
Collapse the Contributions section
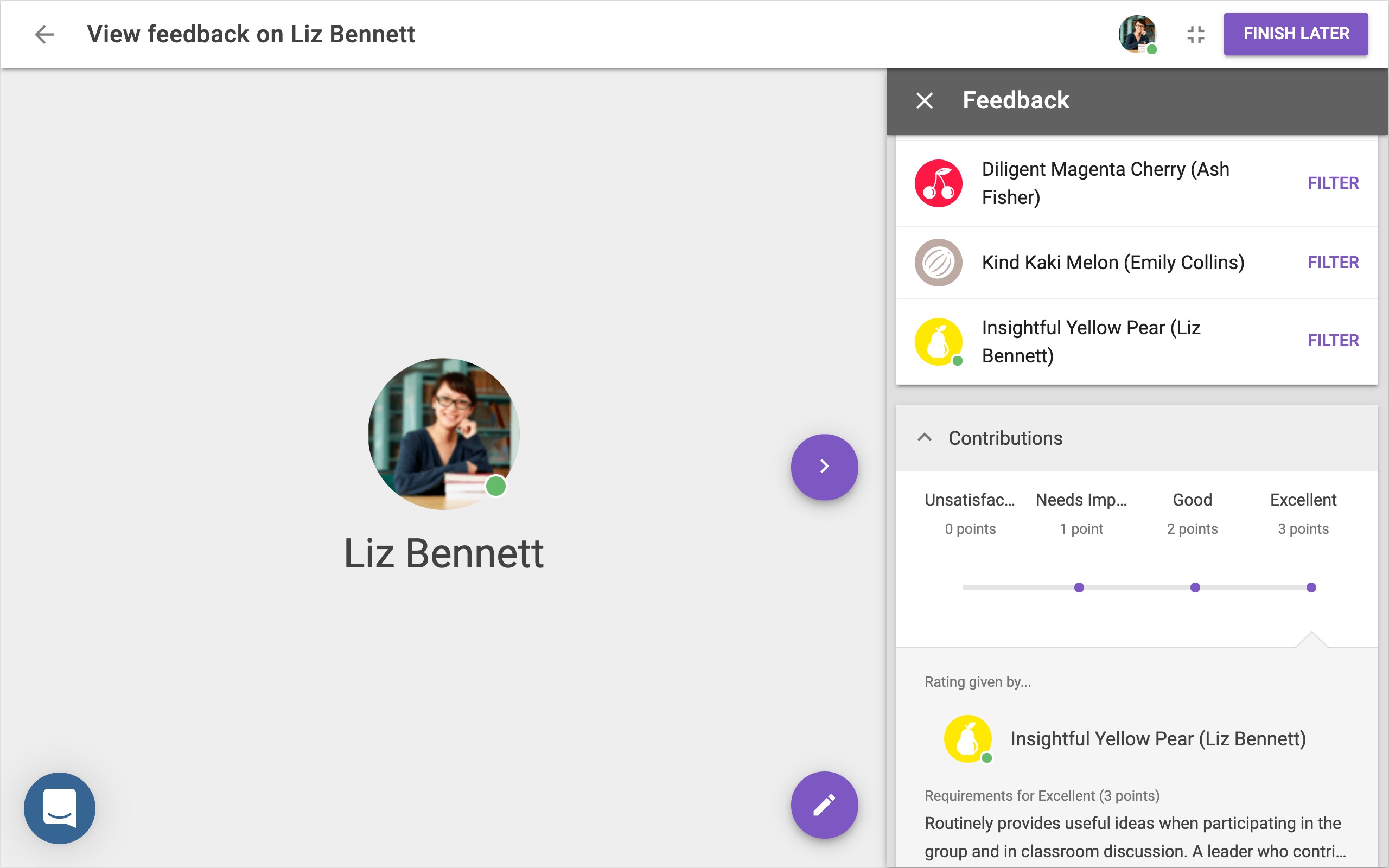coord(924,438)
